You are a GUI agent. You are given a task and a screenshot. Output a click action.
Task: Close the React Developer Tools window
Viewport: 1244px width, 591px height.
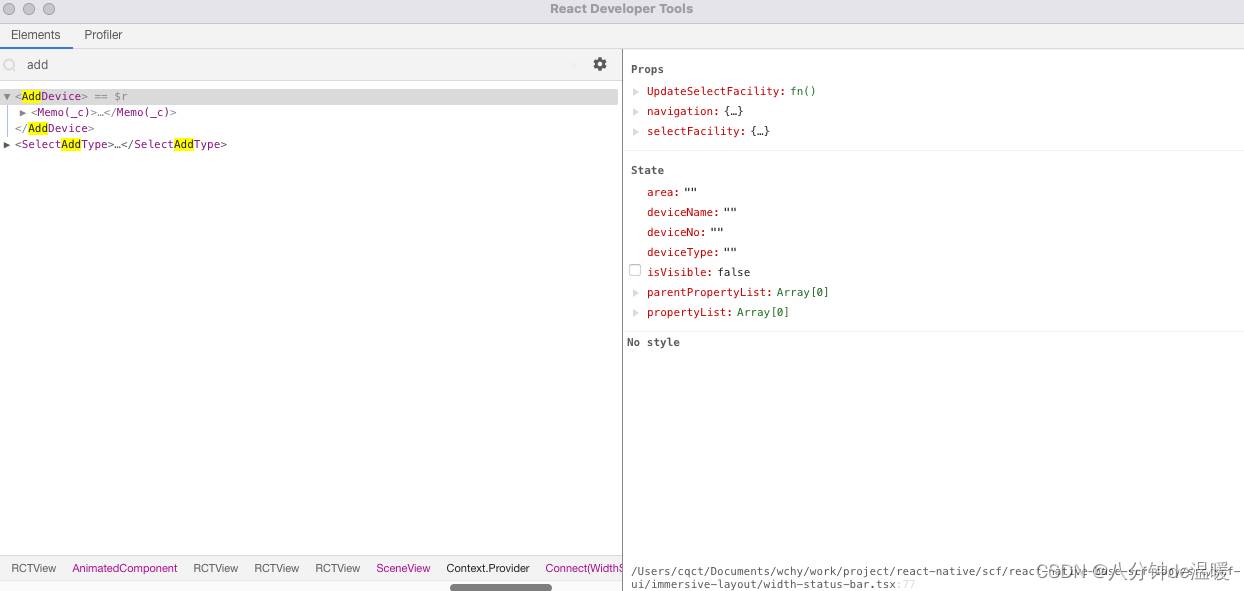point(9,9)
